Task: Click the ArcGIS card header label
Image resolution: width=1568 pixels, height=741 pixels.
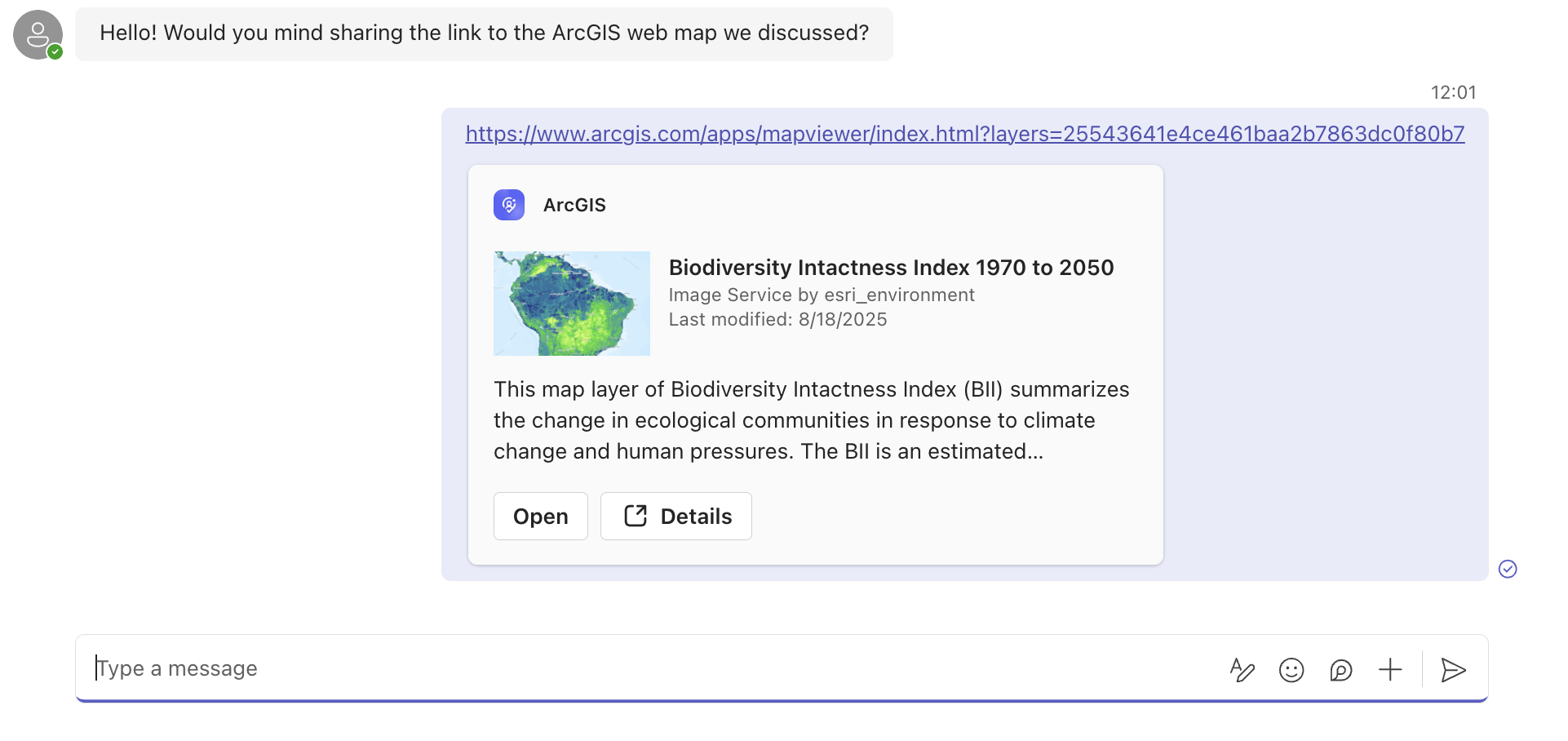Action: (x=574, y=205)
